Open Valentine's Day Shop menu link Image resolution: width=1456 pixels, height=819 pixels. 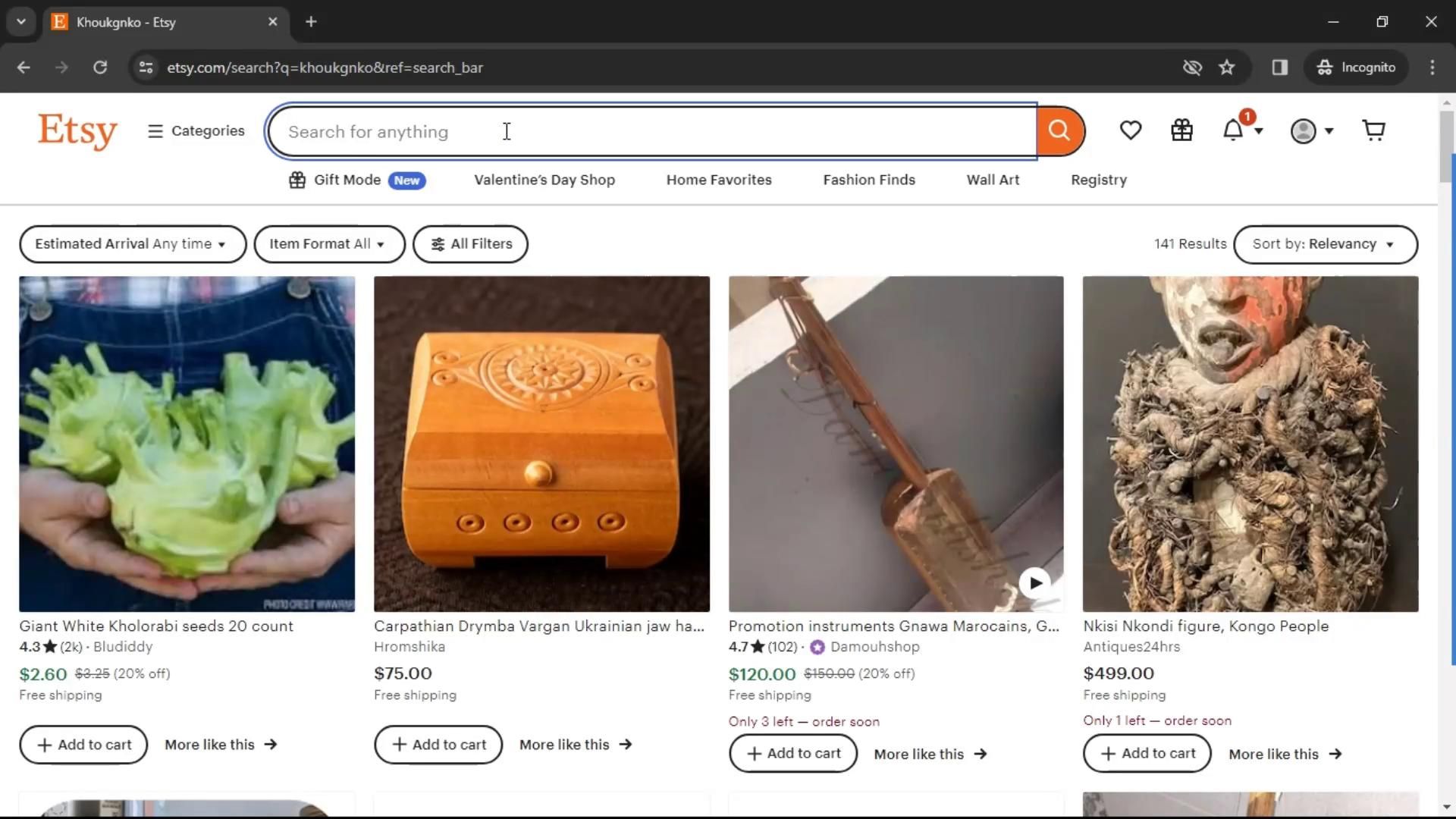pyautogui.click(x=544, y=180)
